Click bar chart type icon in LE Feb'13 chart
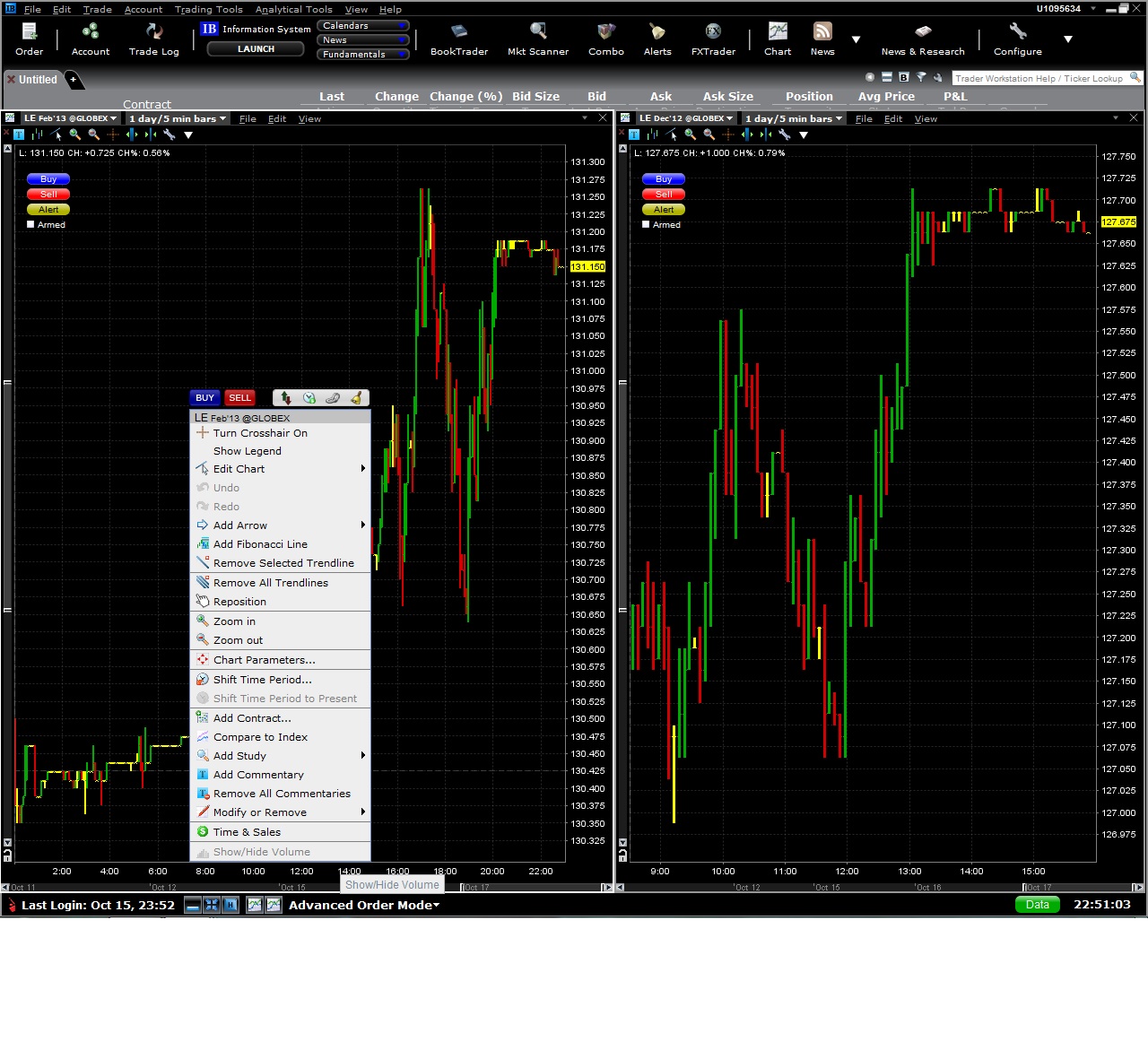 click(37, 135)
